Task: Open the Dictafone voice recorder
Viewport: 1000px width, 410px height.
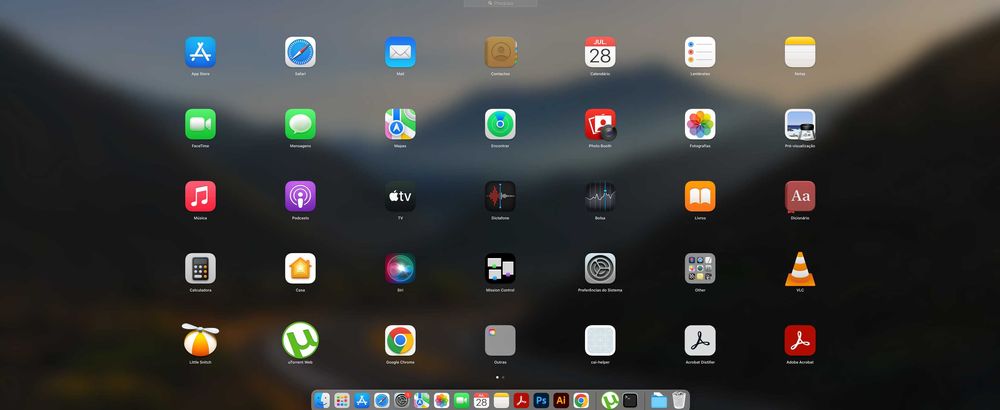Action: [x=501, y=196]
